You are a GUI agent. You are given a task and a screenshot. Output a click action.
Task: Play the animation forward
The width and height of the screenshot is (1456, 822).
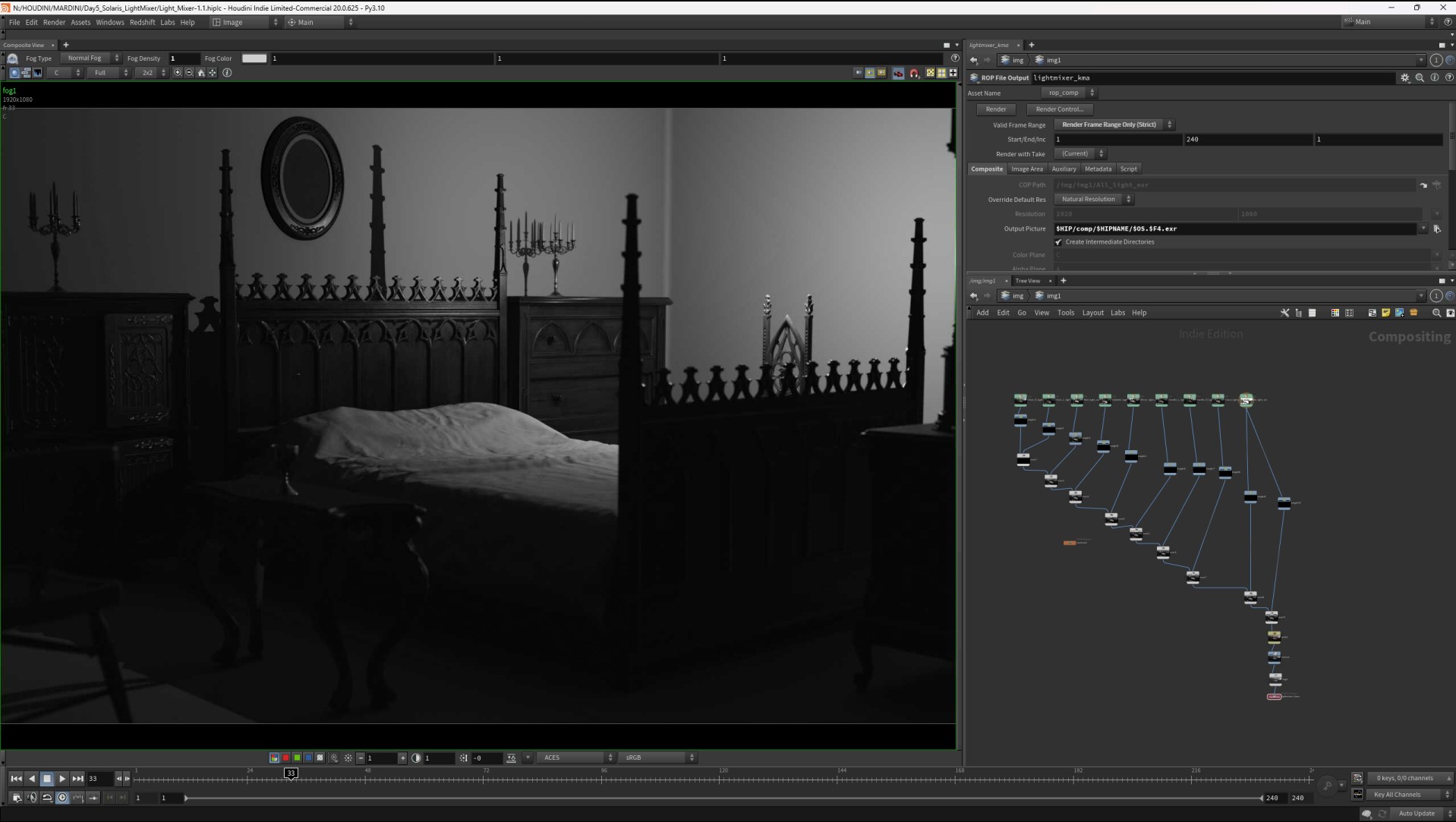point(62,779)
